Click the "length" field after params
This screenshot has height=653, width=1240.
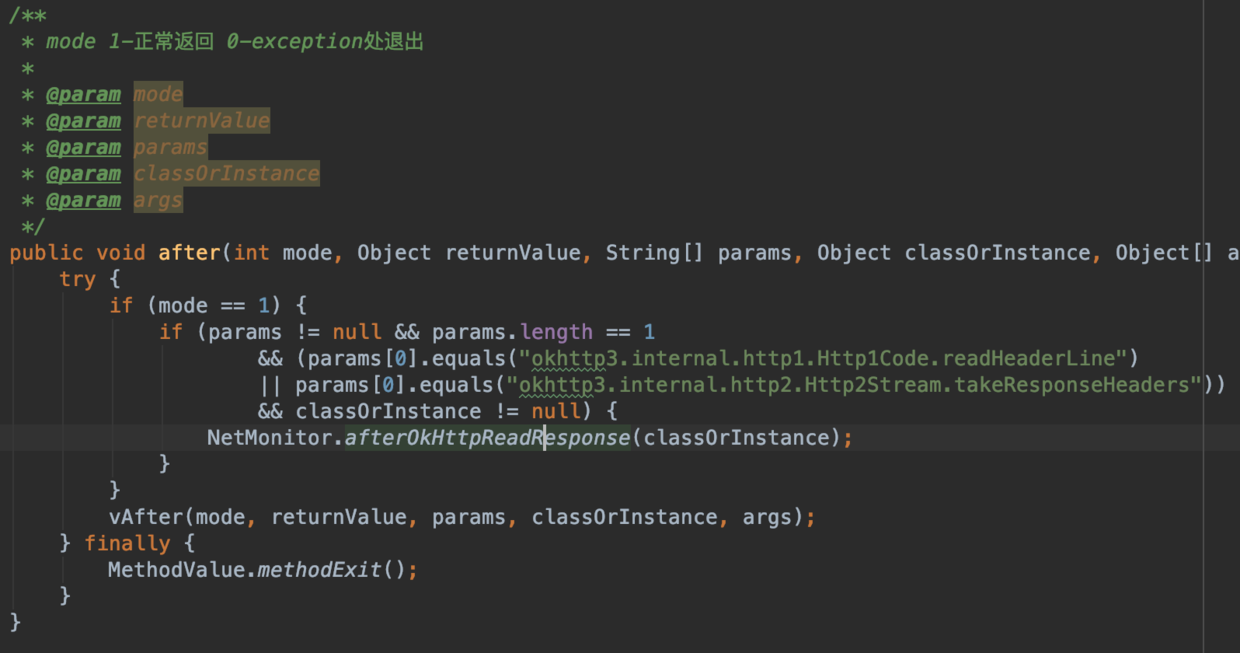[x=556, y=332]
